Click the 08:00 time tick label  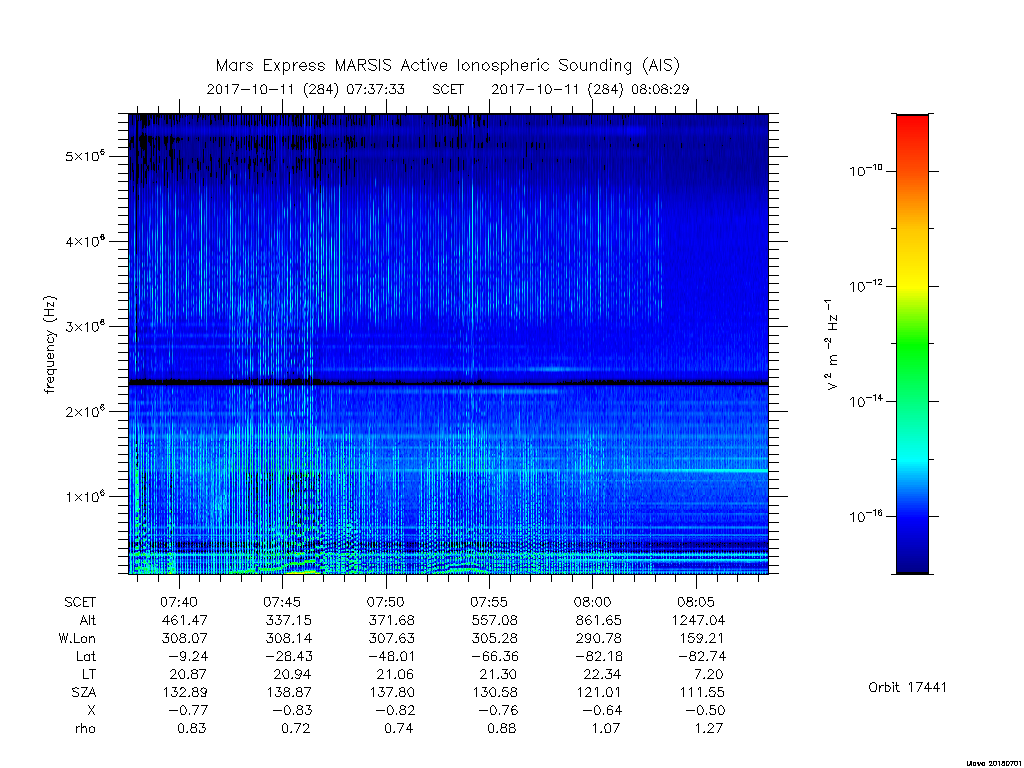(592, 602)
